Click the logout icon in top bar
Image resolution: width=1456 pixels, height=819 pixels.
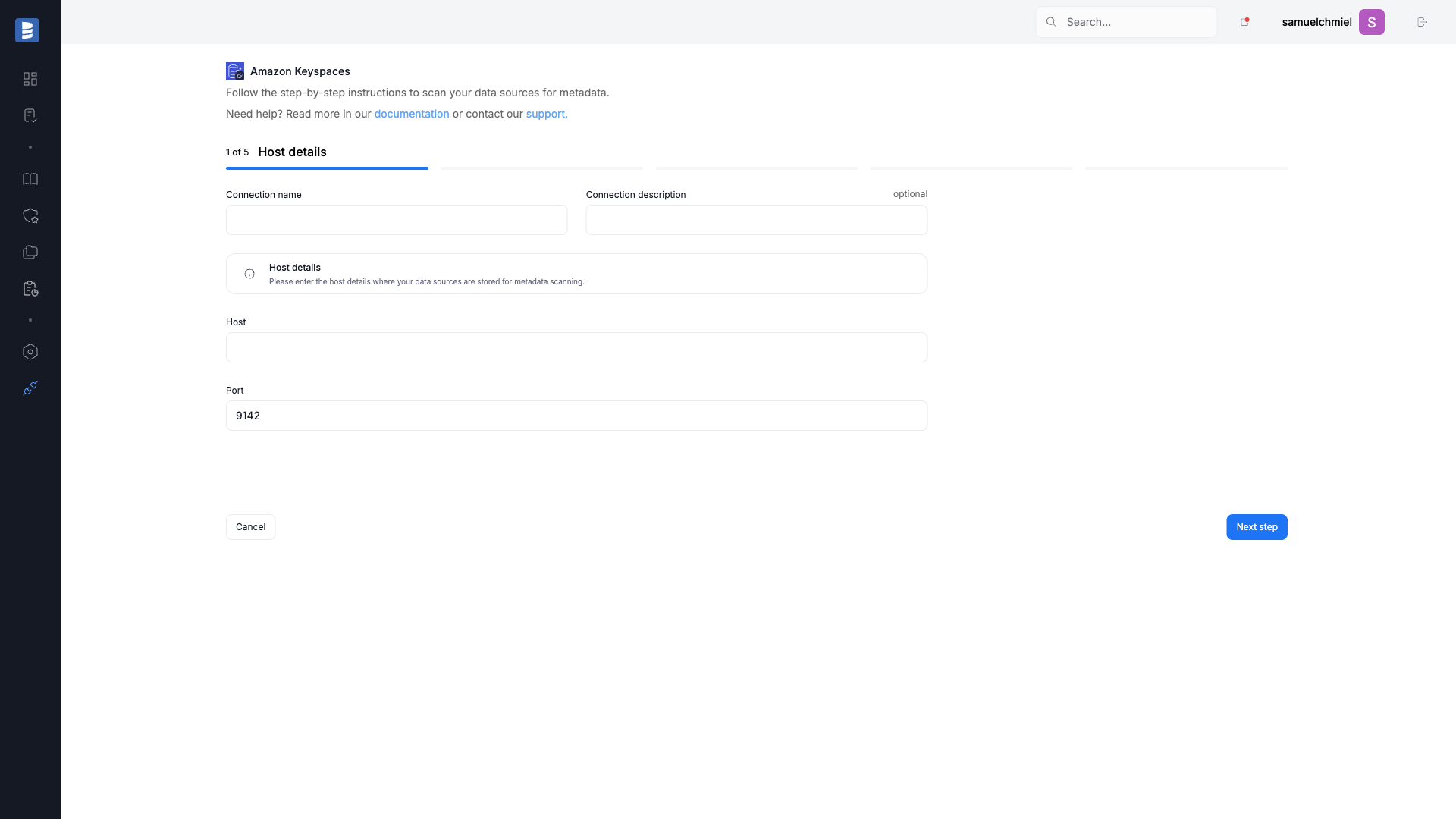click(1422, 22)
